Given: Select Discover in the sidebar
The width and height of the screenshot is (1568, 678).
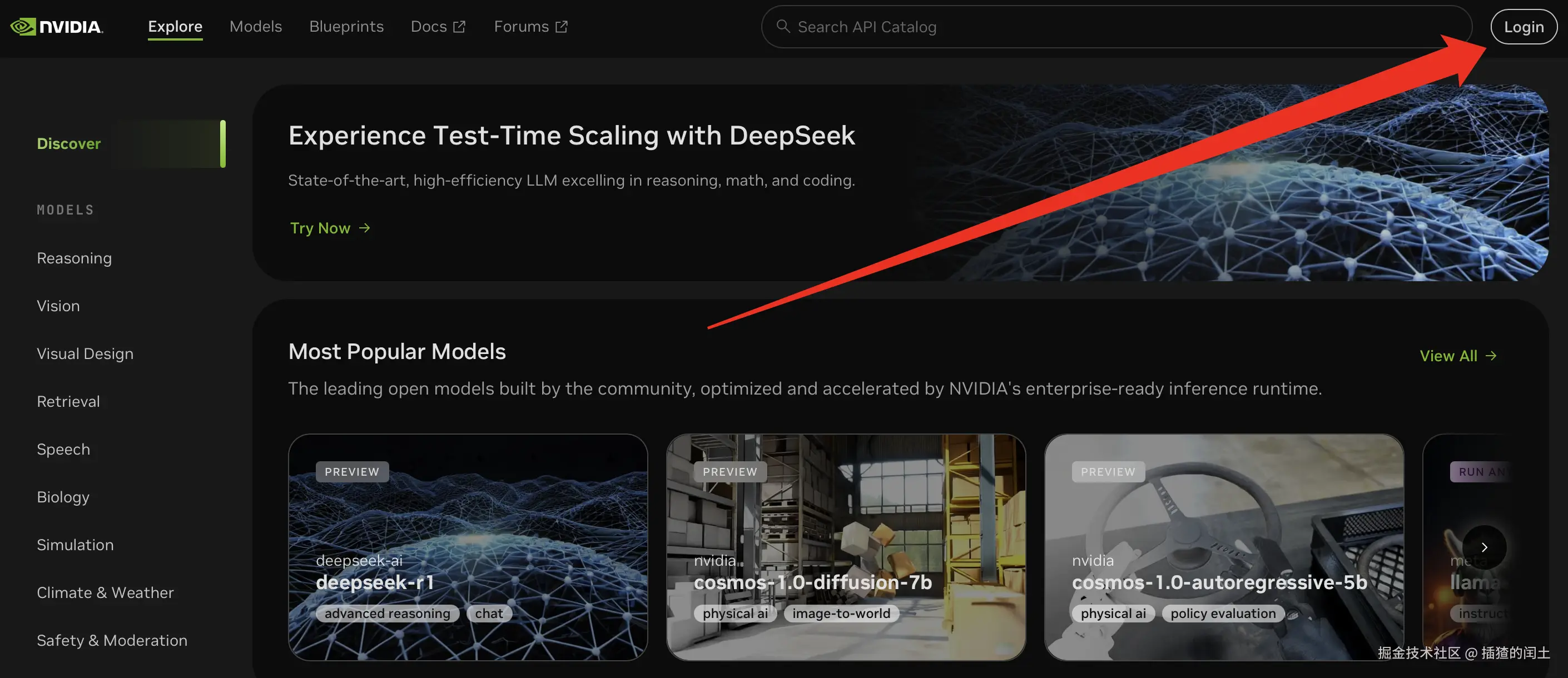Looking at the screenshot, I should pos(69,143).
